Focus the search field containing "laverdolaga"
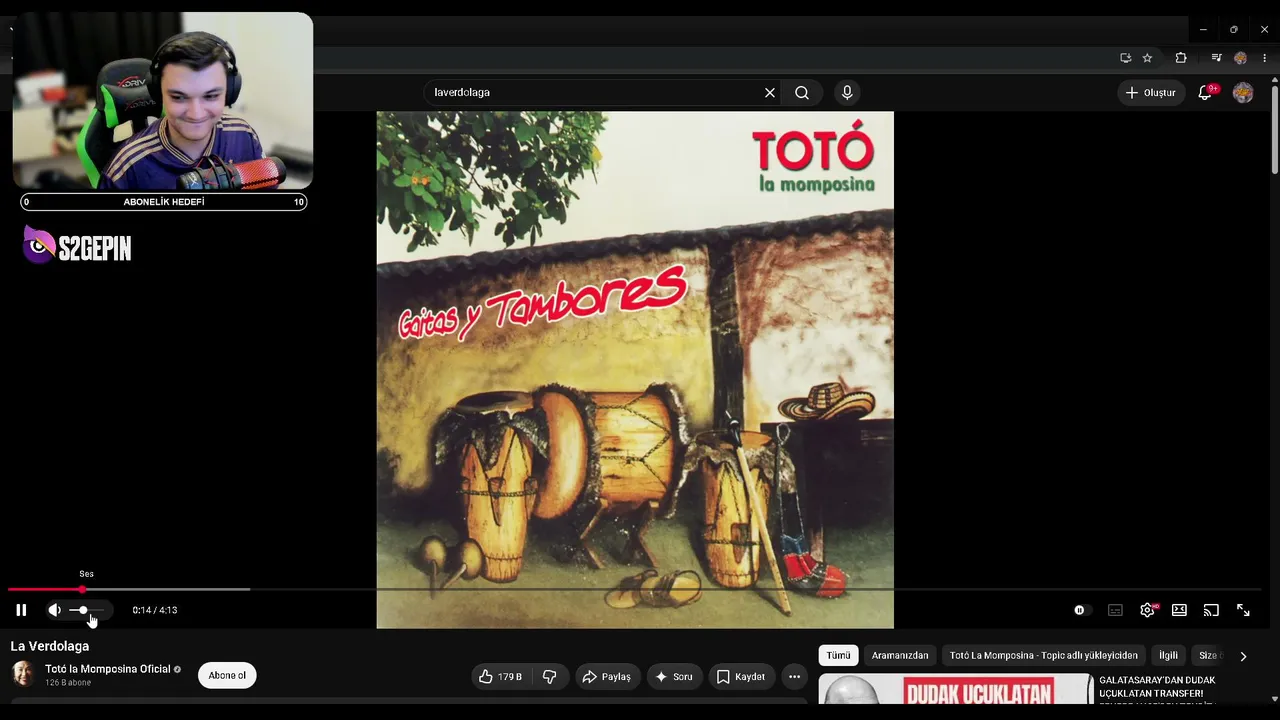The width and height of the screenshot is (1280, 720). click(595, 92)
